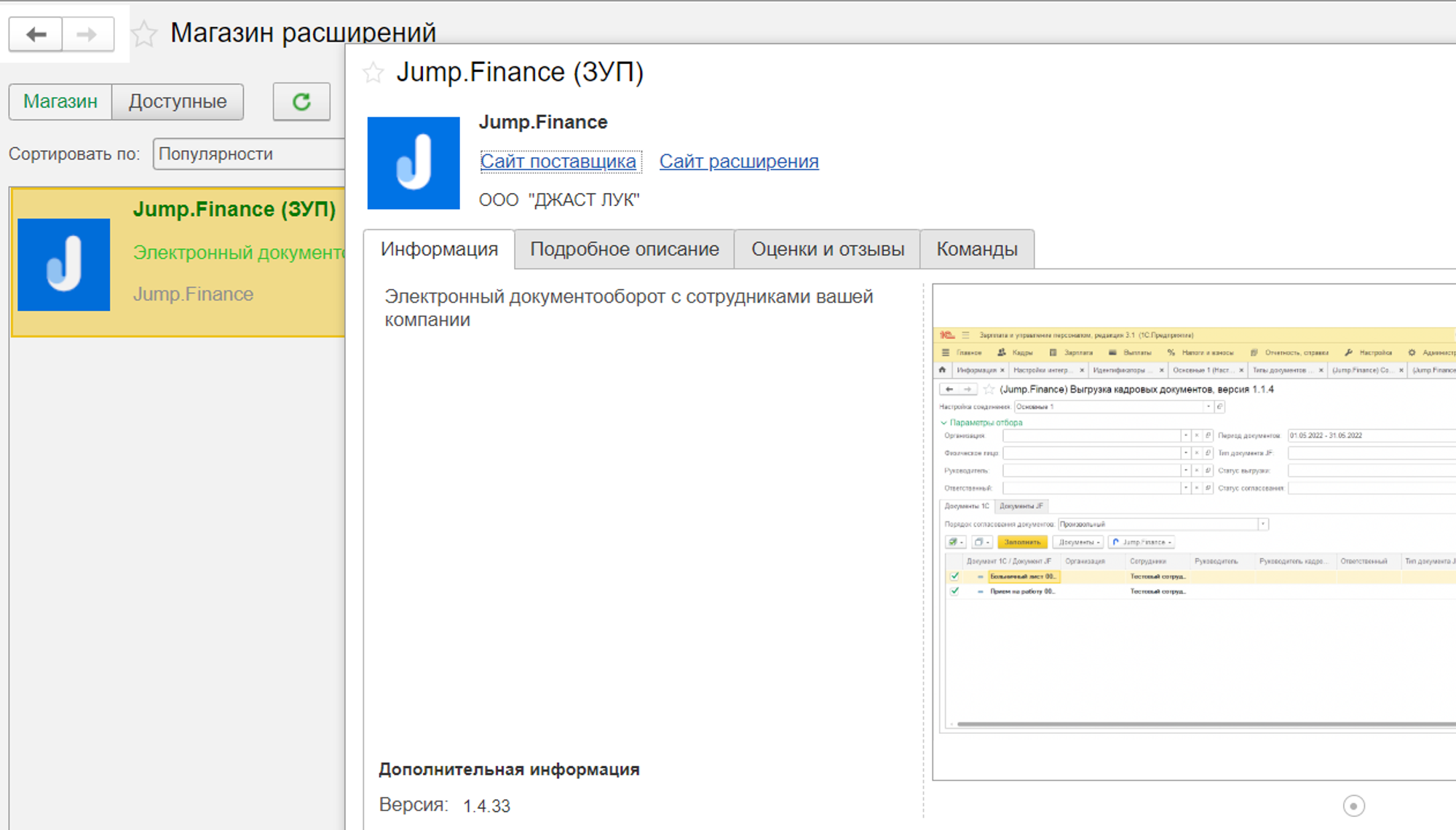Click the Jump.Finance icon in the list
The width and height of the screenshot is (1456, 830).
tap(64, 265)
